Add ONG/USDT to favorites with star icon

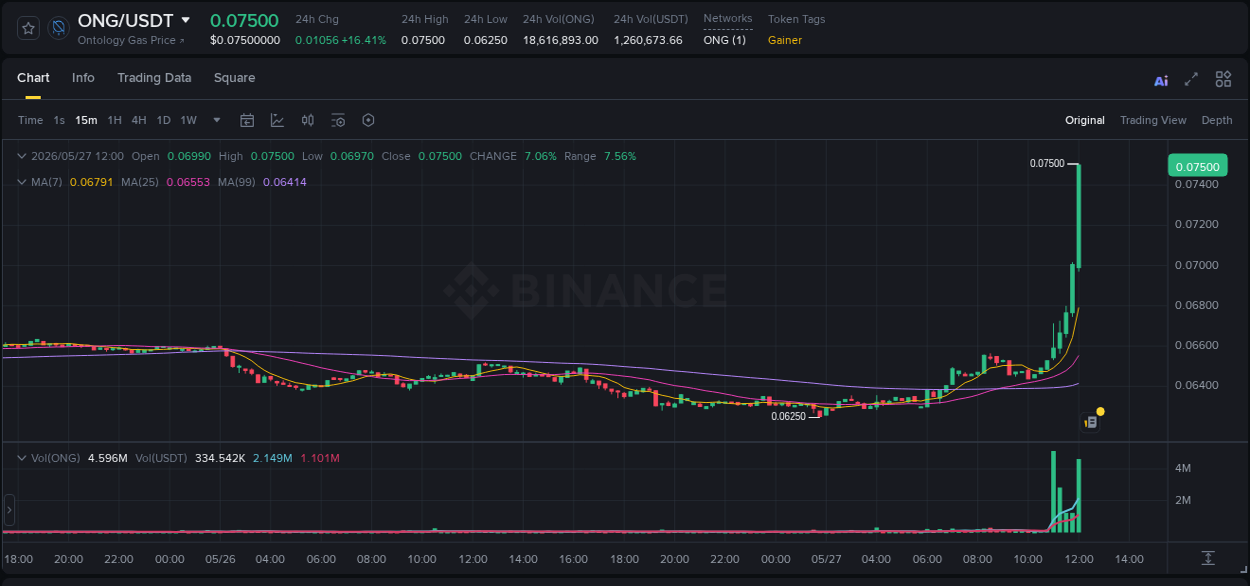(x=29, y=28)
